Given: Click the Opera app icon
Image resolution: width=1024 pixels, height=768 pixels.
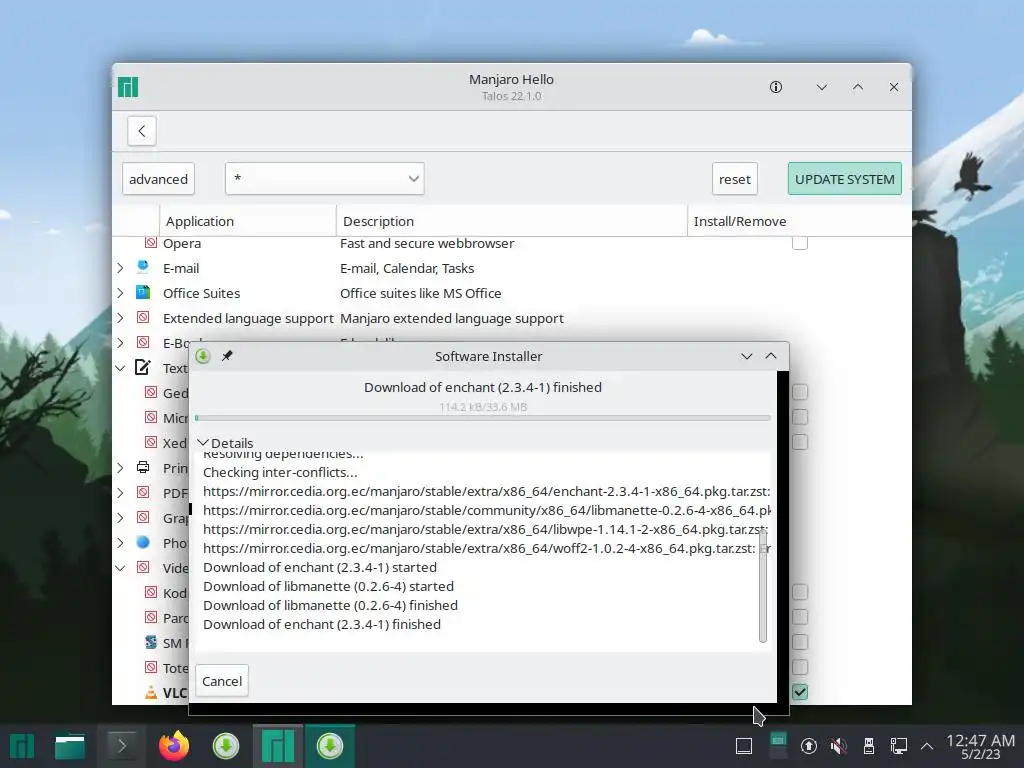Looking at the screenshot, I should coord(151,242).
